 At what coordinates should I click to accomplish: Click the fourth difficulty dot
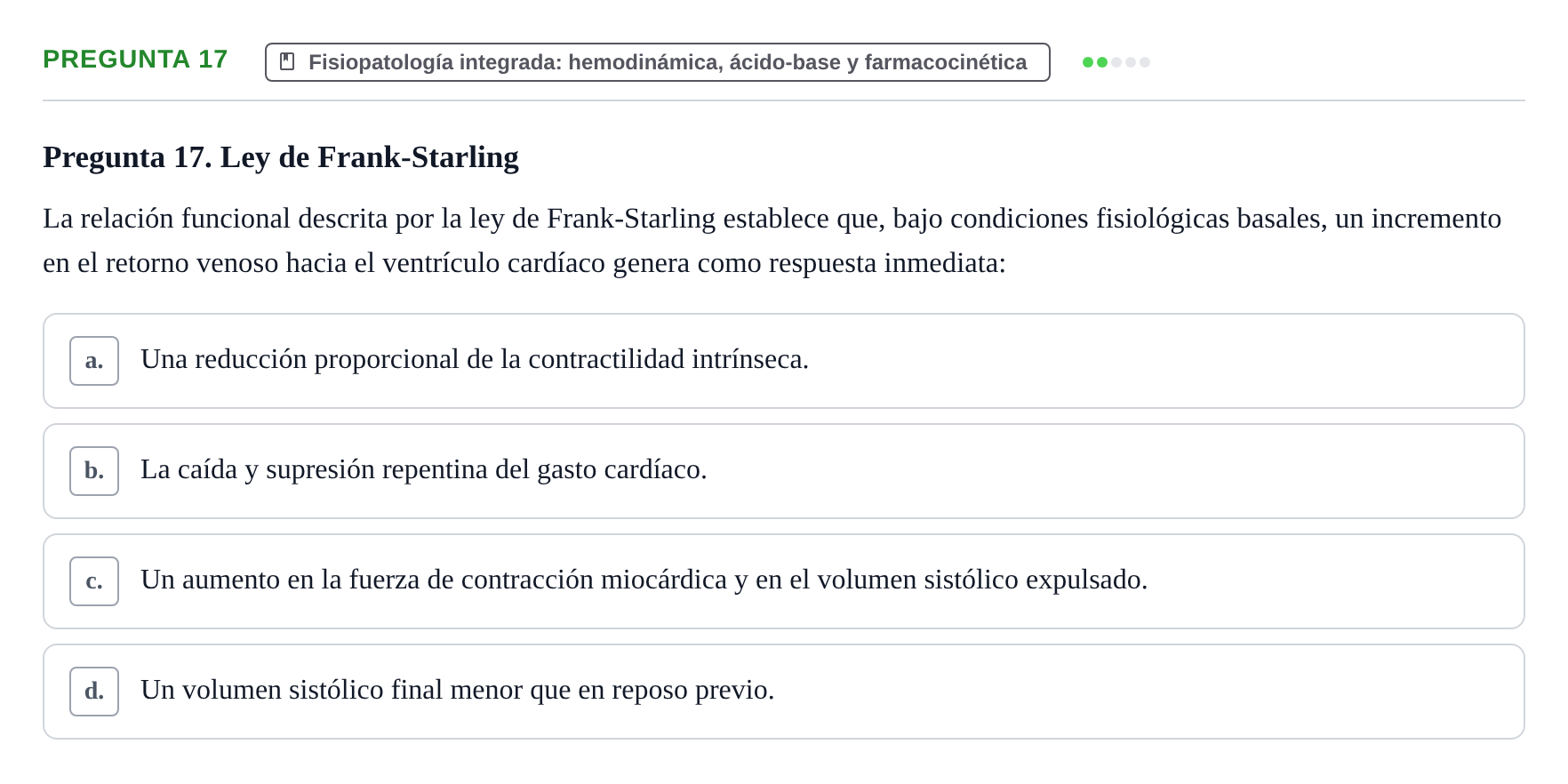tap(1131, 62)
